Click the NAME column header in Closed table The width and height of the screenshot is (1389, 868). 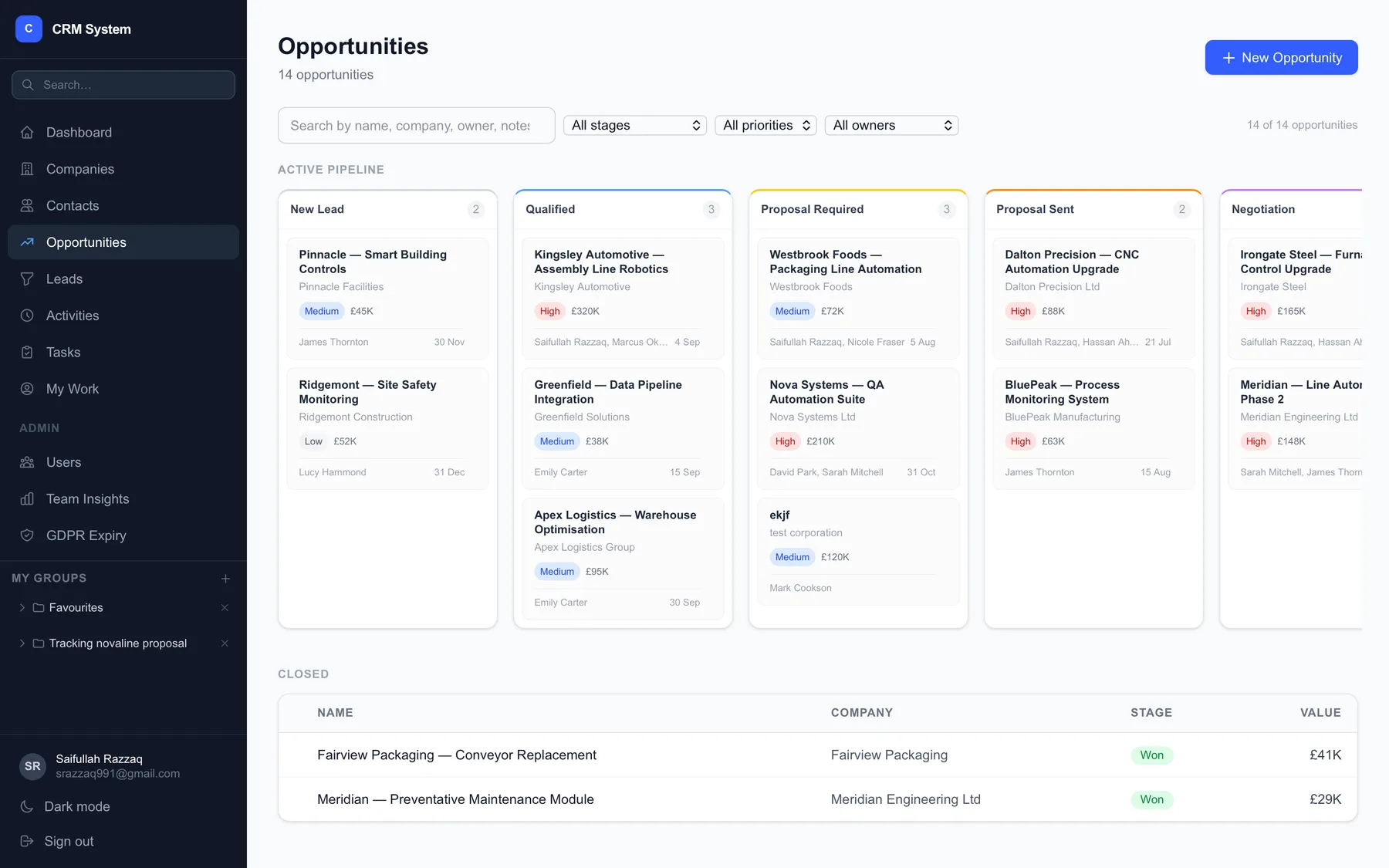pyautogui.click(x=335, y=713)
